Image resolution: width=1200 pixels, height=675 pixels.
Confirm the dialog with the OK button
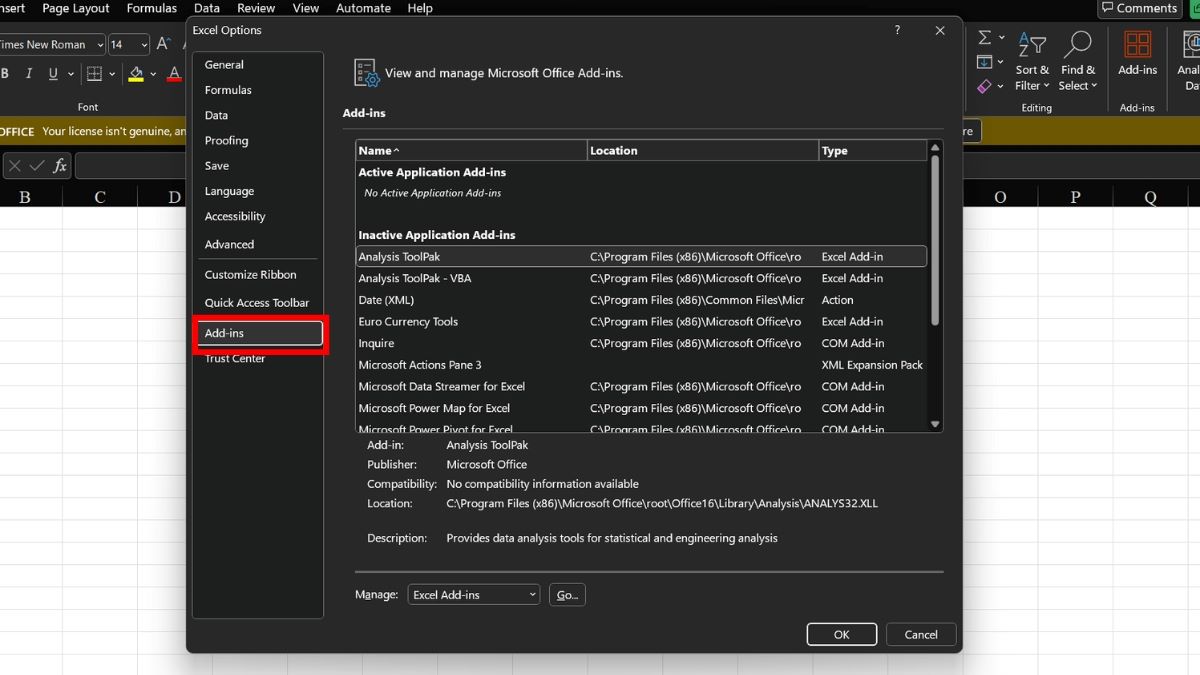tap(842, 634)
